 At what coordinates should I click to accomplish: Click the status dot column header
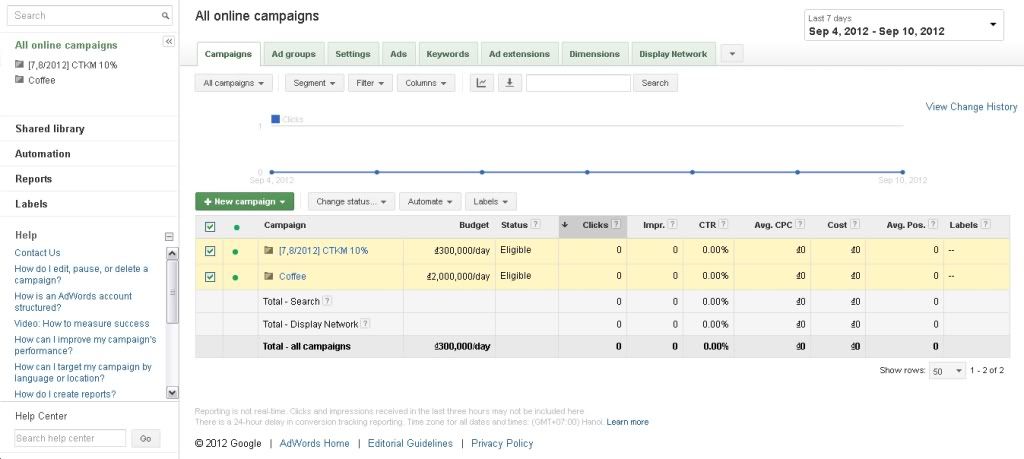coord(236,227)
